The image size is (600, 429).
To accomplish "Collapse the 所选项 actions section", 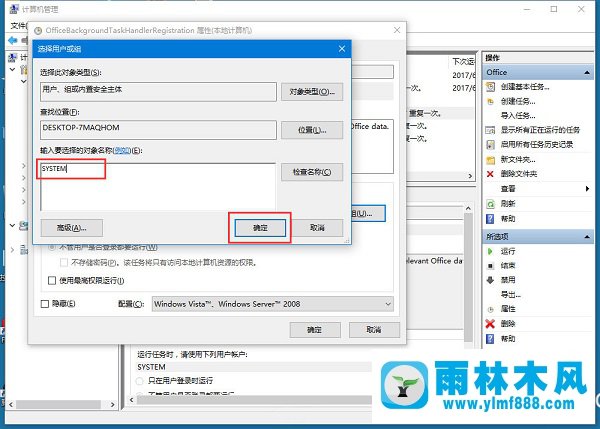I will coord(587,237).
